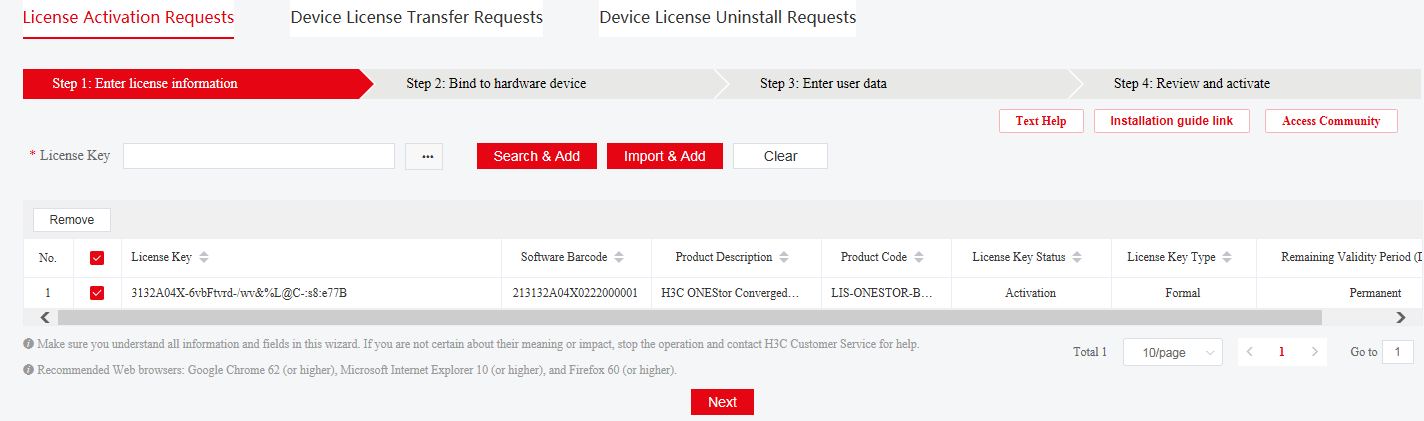
Task: Go to previous page arrow in pagination
Action: click(1251, 352)
